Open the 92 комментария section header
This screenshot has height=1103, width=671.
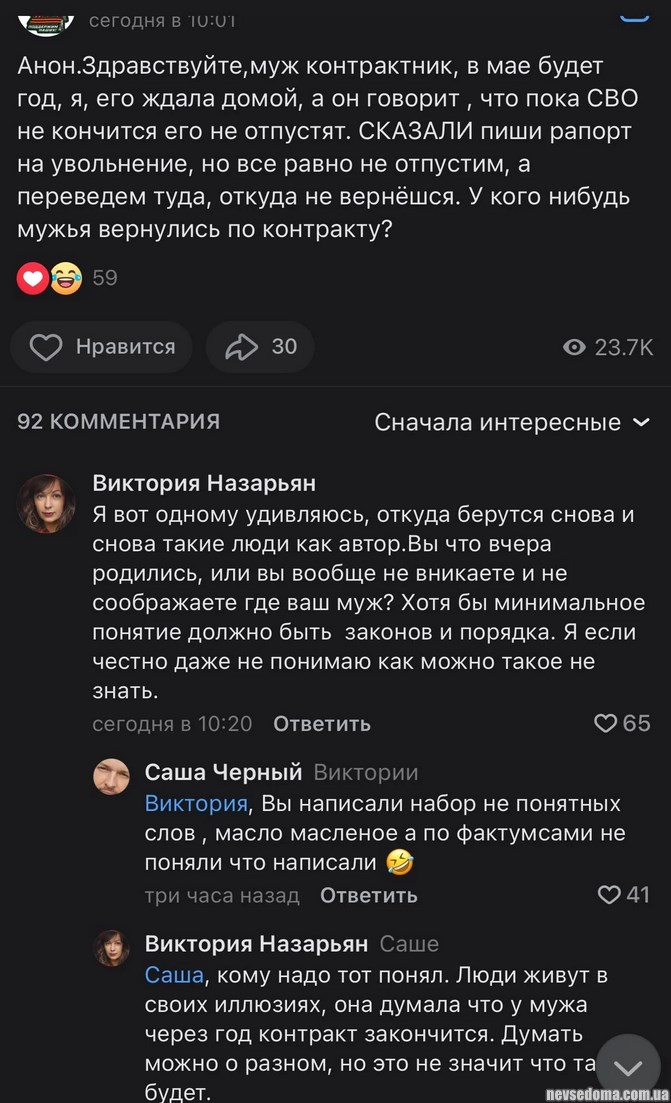click(x=118, y=422)
